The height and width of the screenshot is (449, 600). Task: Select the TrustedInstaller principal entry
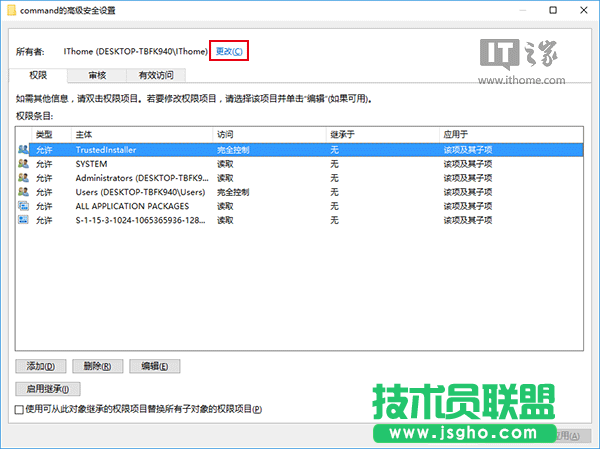pyautogui.click(x=106, y=150)
